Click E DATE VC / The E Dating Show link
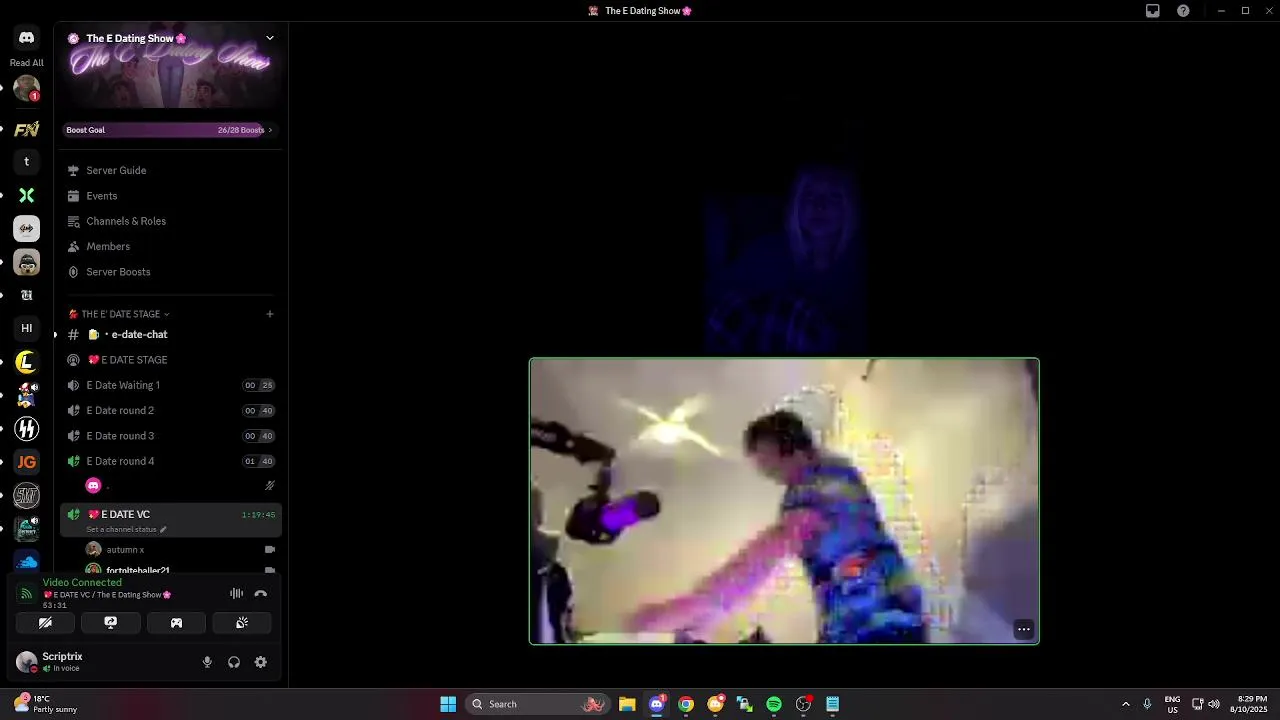Screen dimensions: 1280x720 point(108,595)
